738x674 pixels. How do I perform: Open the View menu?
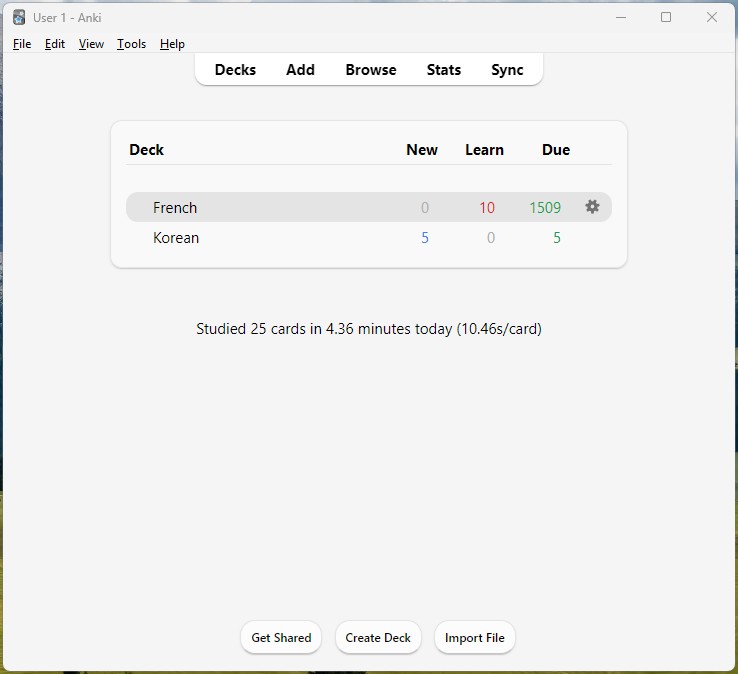click(91, 44)
